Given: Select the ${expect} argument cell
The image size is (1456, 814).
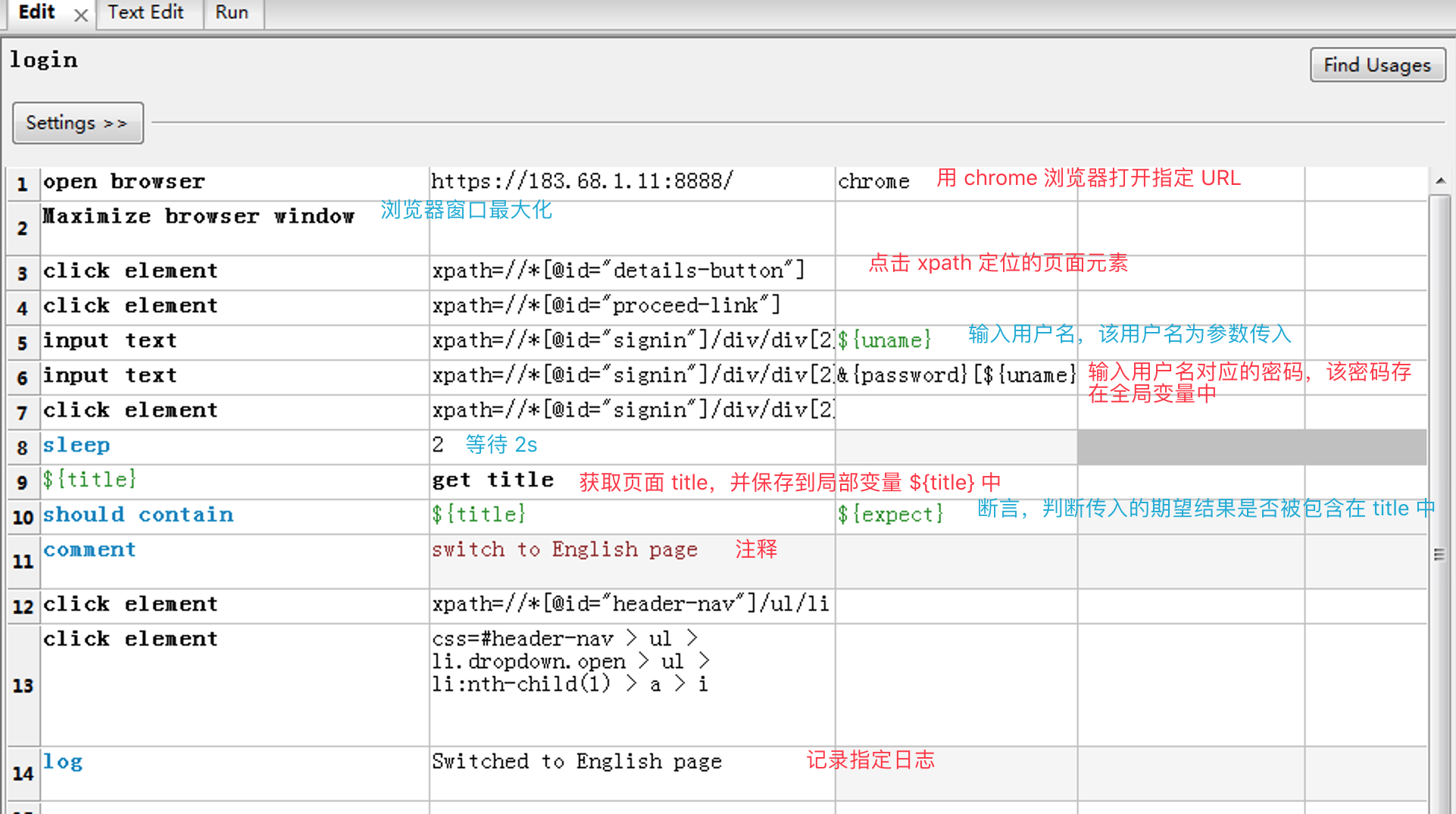Looking at the screenshot, I should tap(956, 517).
